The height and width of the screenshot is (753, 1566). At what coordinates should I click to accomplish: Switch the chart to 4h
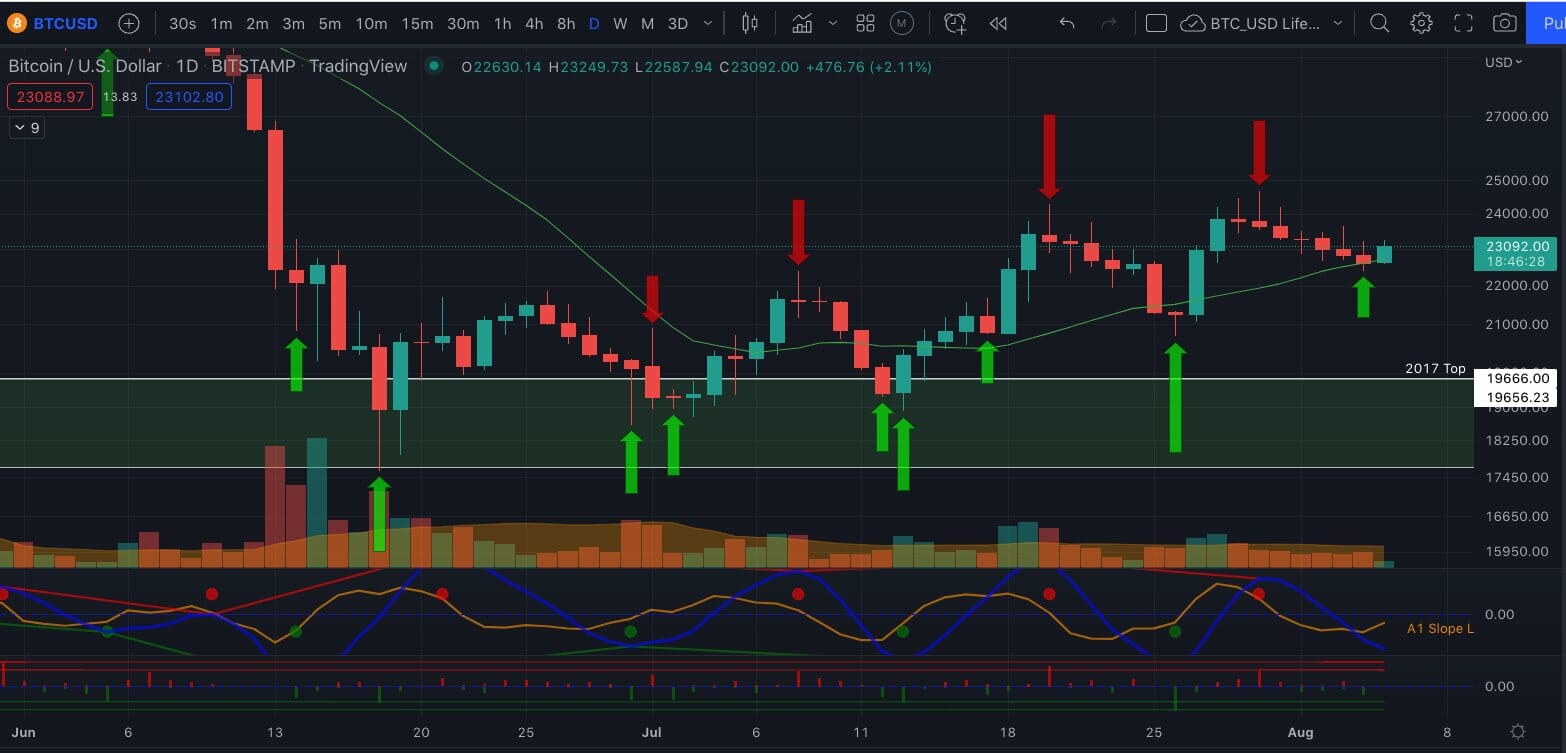click(x=534, y=23)
